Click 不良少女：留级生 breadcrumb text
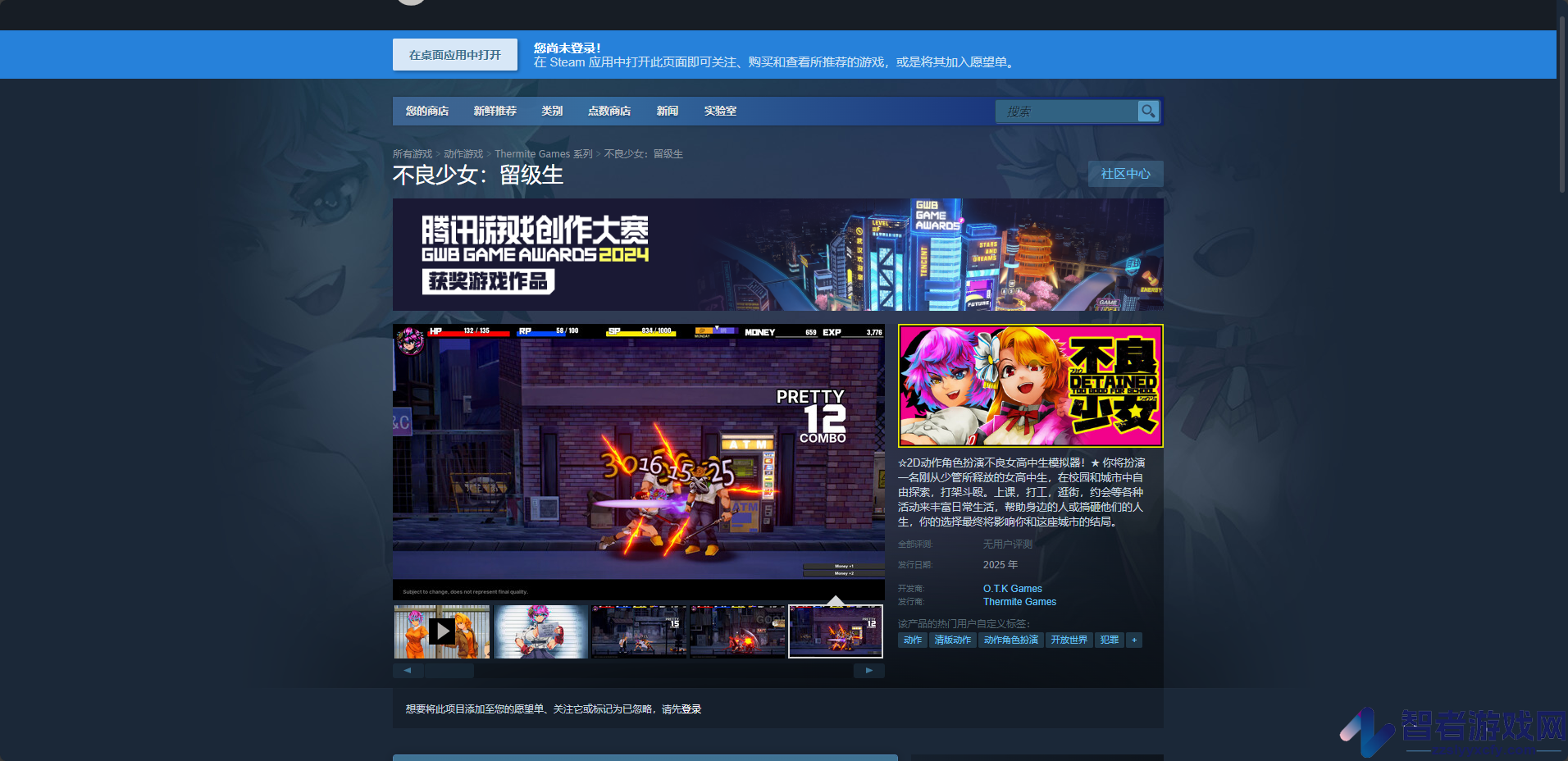This screenshot has height=761, width=1568. tap(644, 154)
